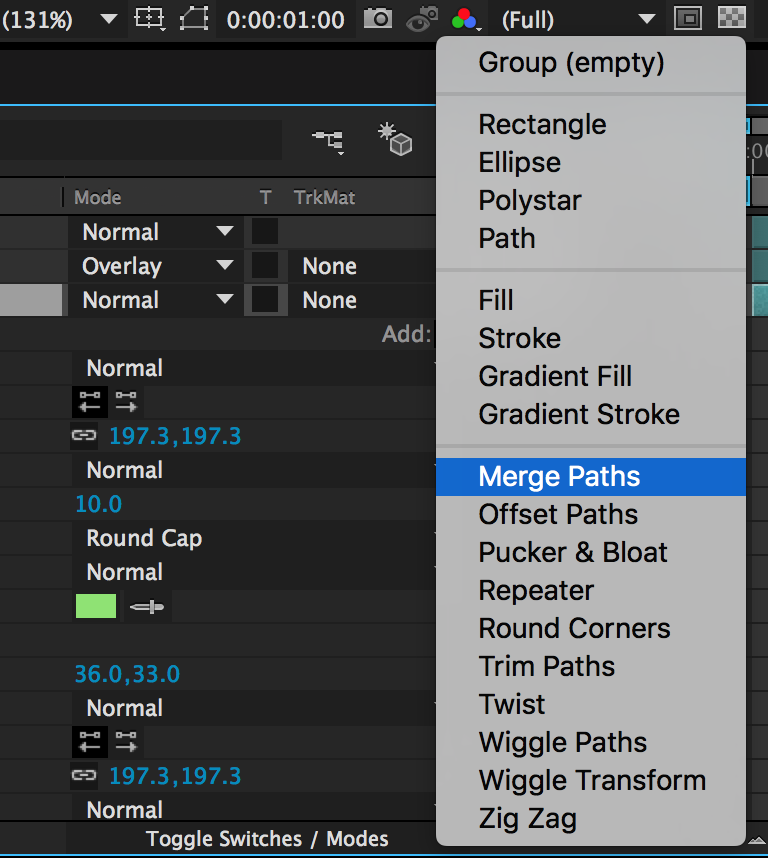The height and width of the screenshot is (858, 768).
Task: Click the snapshot camera icon
Action: tap(378, 19)
